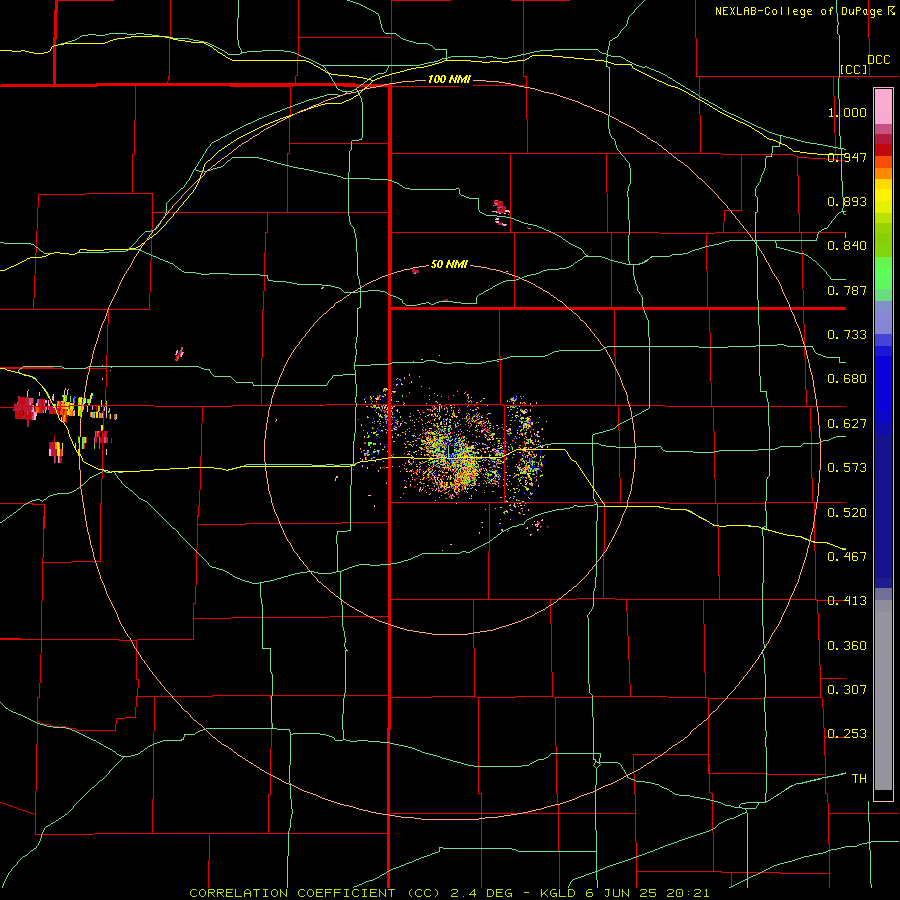Viewport: 900px width, 900px height.
Task: Click "CORRELATION COEFFICIENT (CC)" in the bottom caption
Action: pos(316,893)
